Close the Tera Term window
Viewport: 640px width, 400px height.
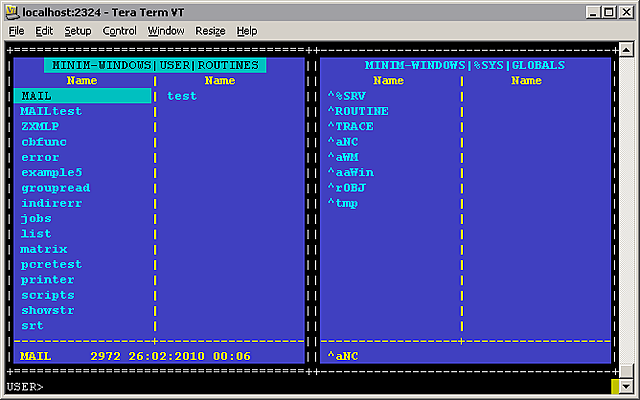[626, 12]
